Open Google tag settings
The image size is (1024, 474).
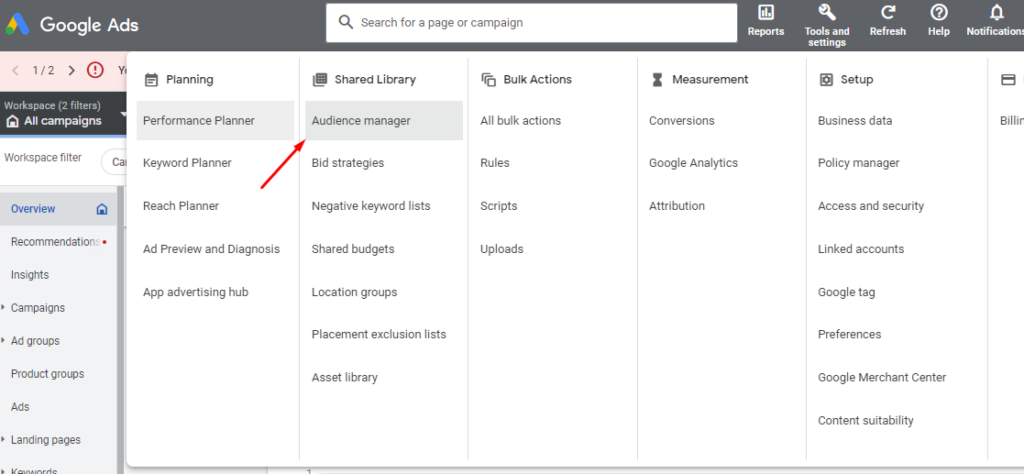tap(846, 292)
